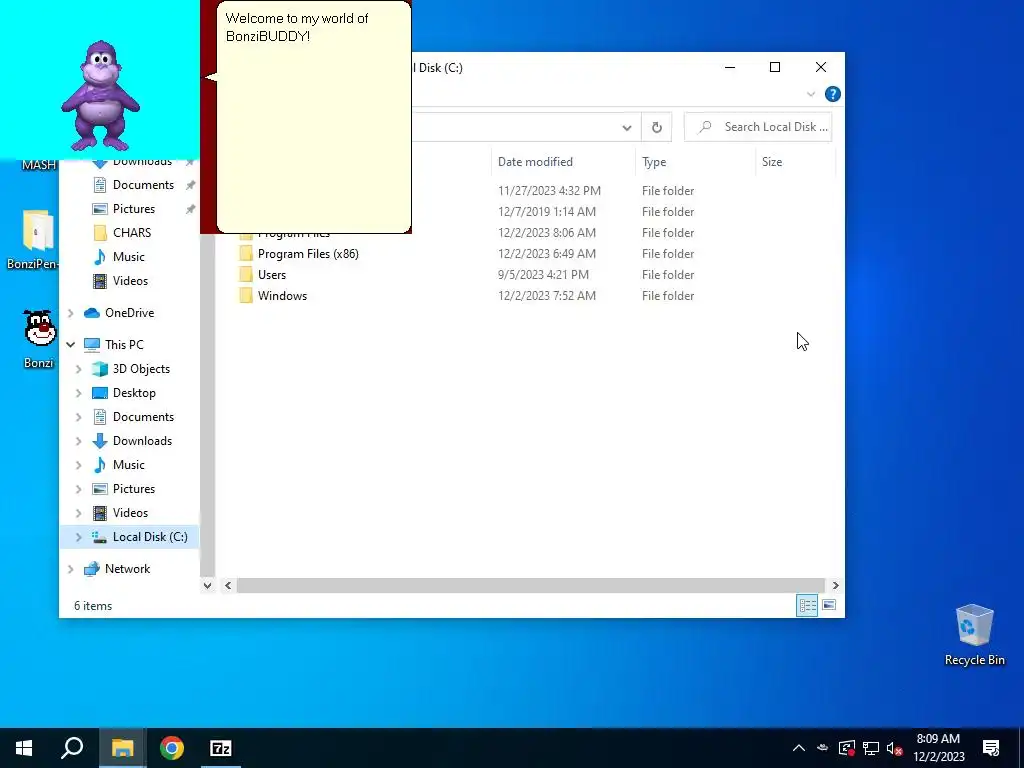Select Music under This PC

129,465
